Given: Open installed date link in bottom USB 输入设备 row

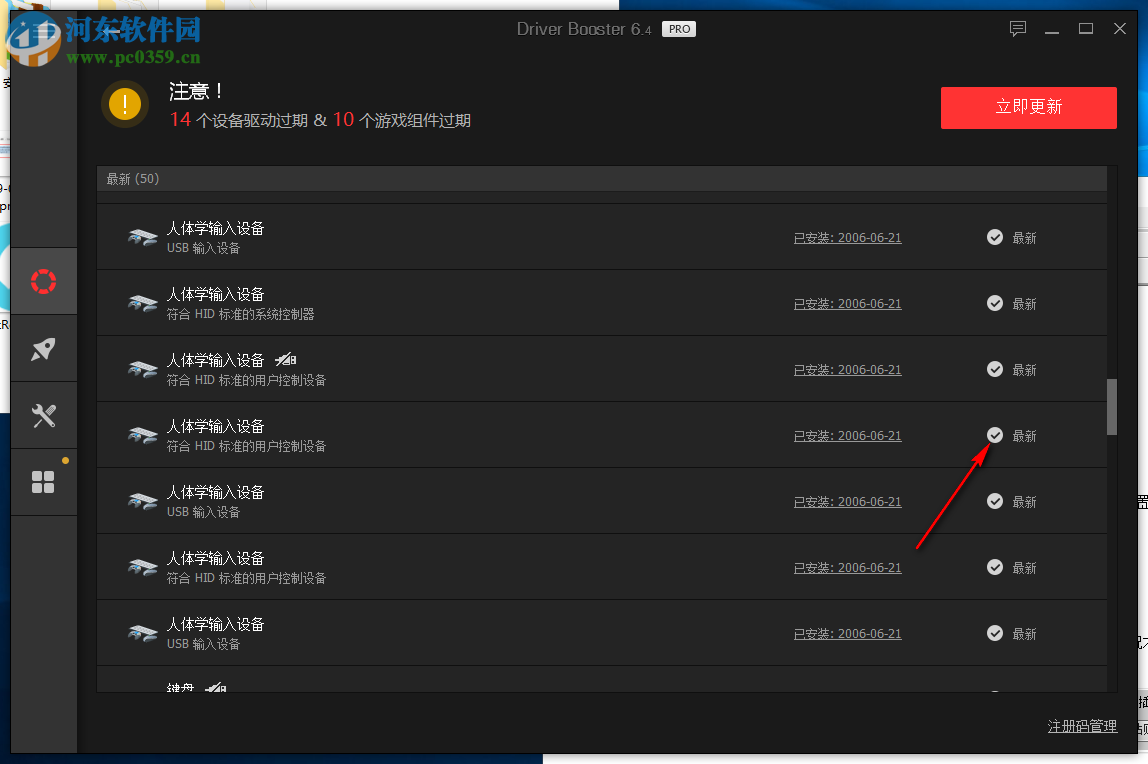Looking at the screenshot, I should click(x=847, y=634).
